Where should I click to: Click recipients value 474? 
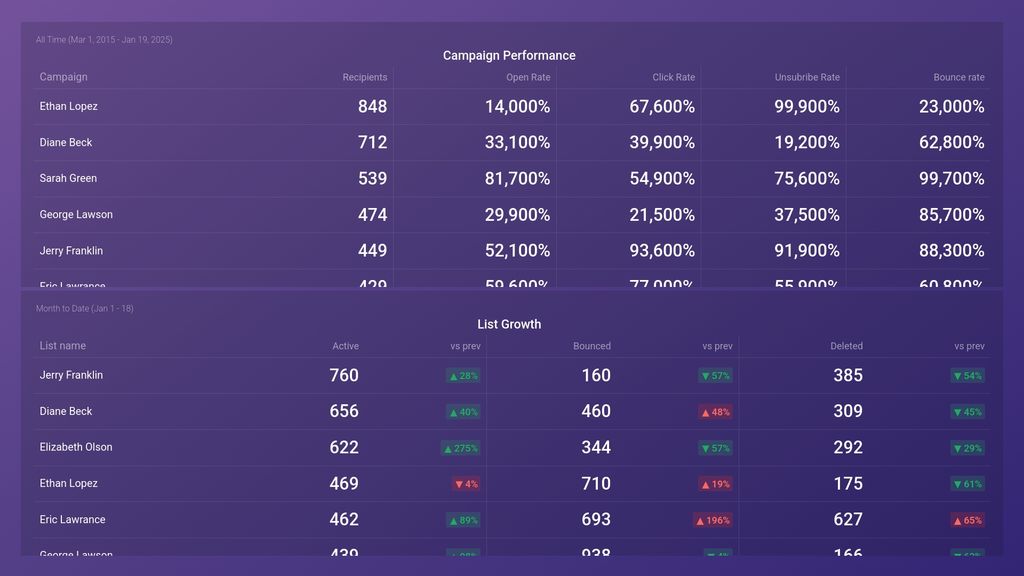click(372, 214)
